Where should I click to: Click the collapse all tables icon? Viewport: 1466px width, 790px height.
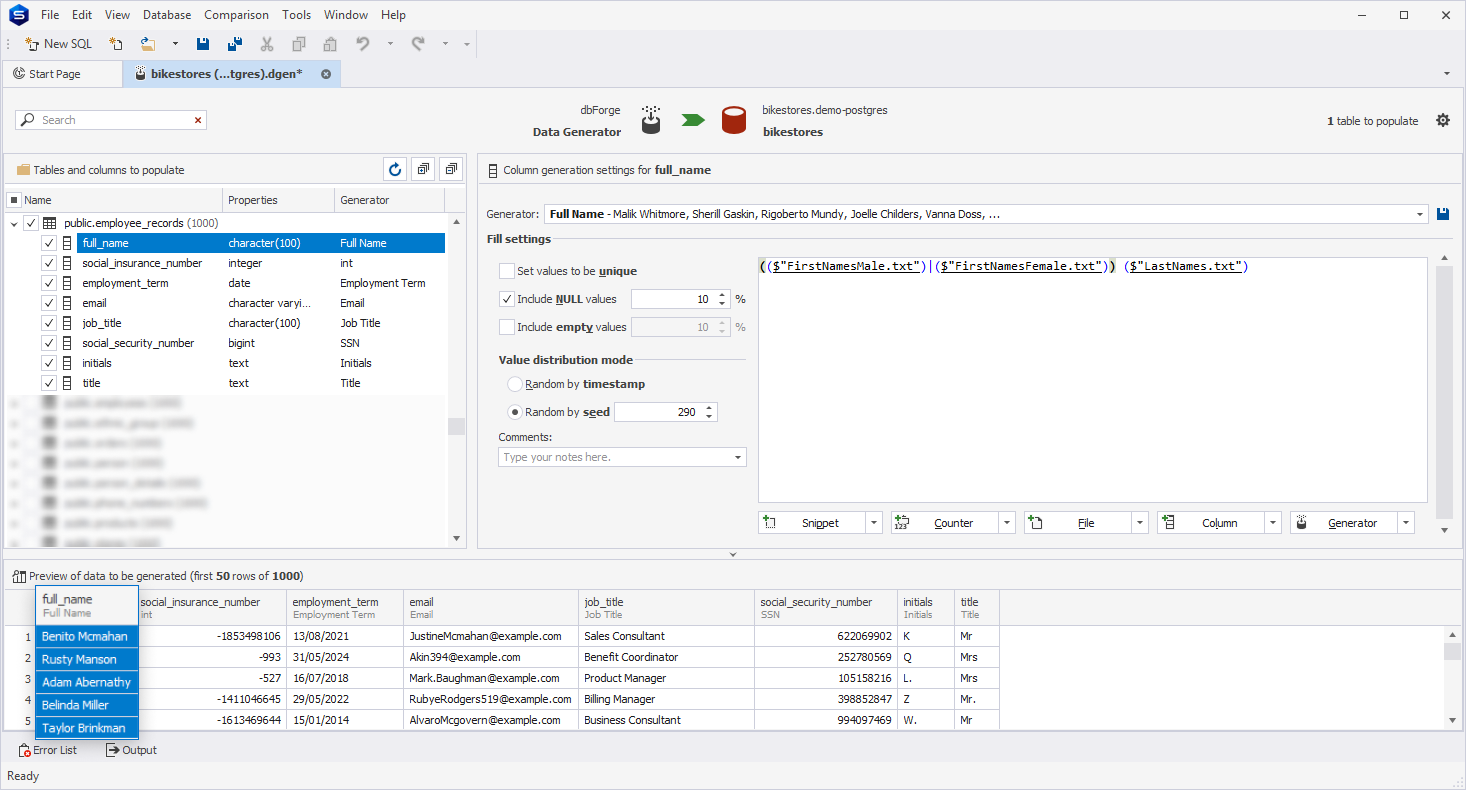click(x=452, y=170)
